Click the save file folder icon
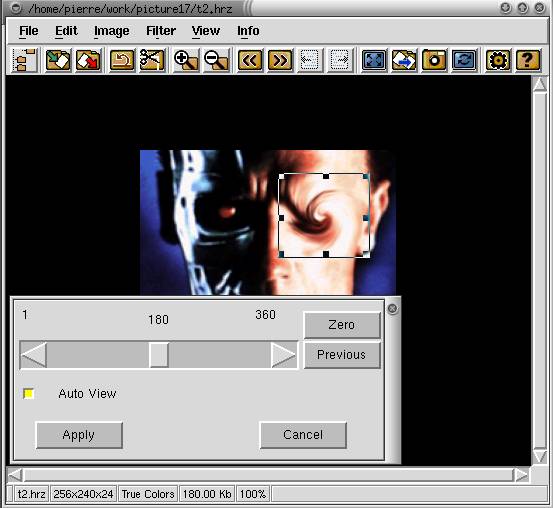The height and width of the screenshot is (508, 553). click(x=88, y=60)
